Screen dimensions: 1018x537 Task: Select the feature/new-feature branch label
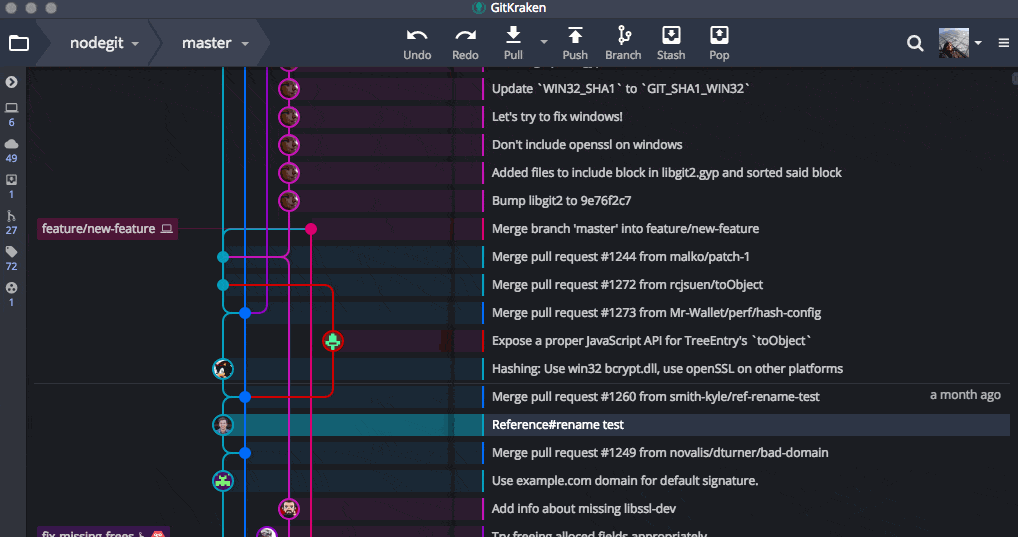(x=107, y=229)
